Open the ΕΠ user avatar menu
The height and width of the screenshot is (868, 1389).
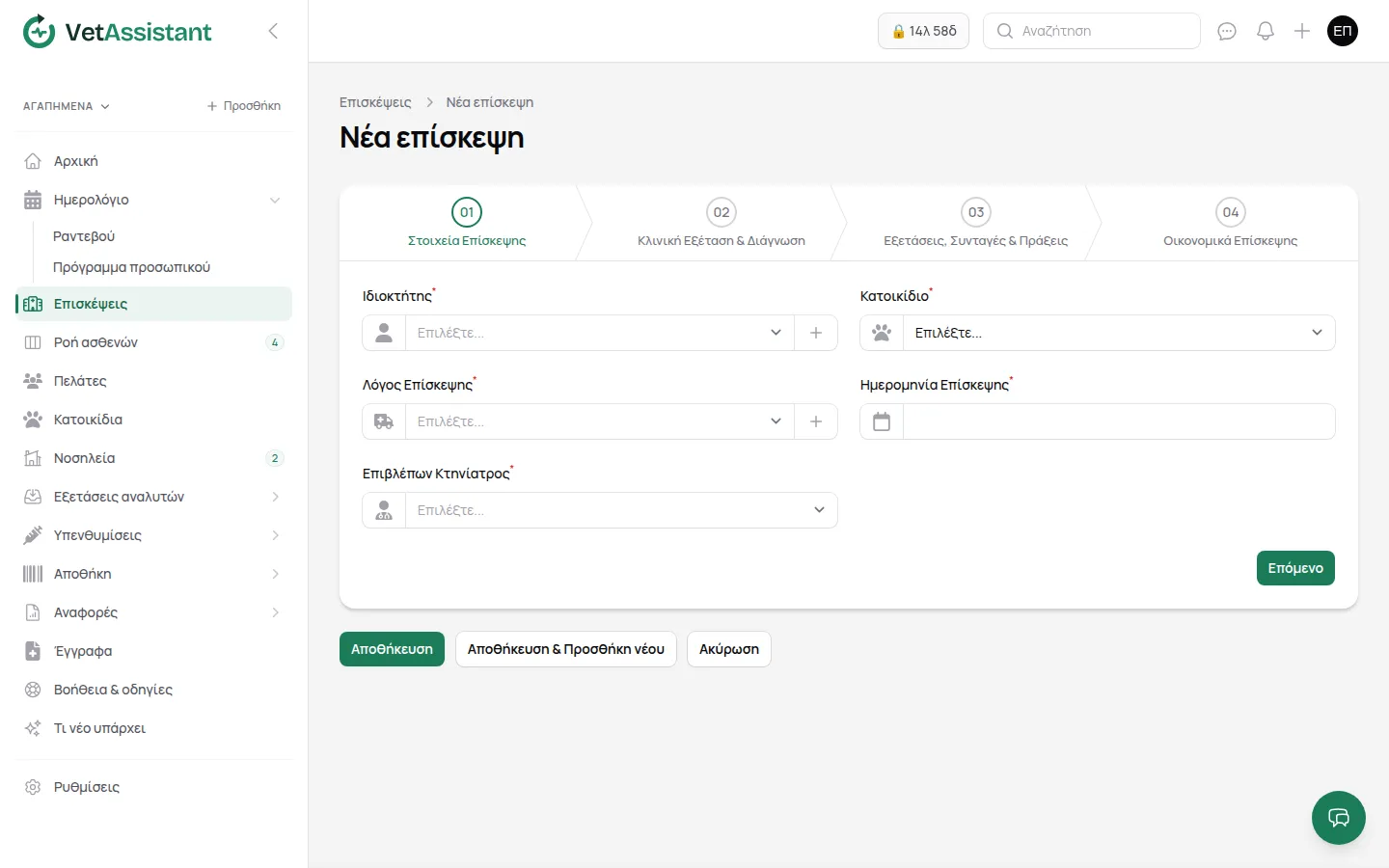(x=1343, y=31)
